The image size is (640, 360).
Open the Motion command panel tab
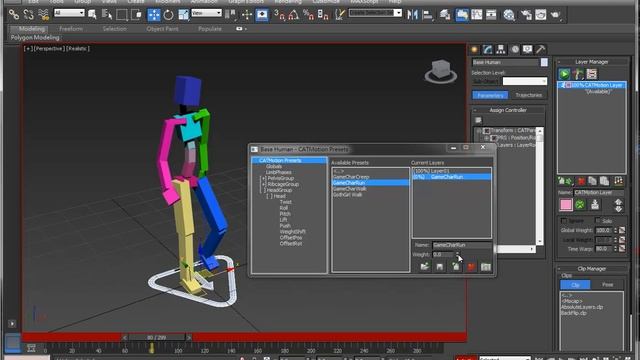pos(515,49)
